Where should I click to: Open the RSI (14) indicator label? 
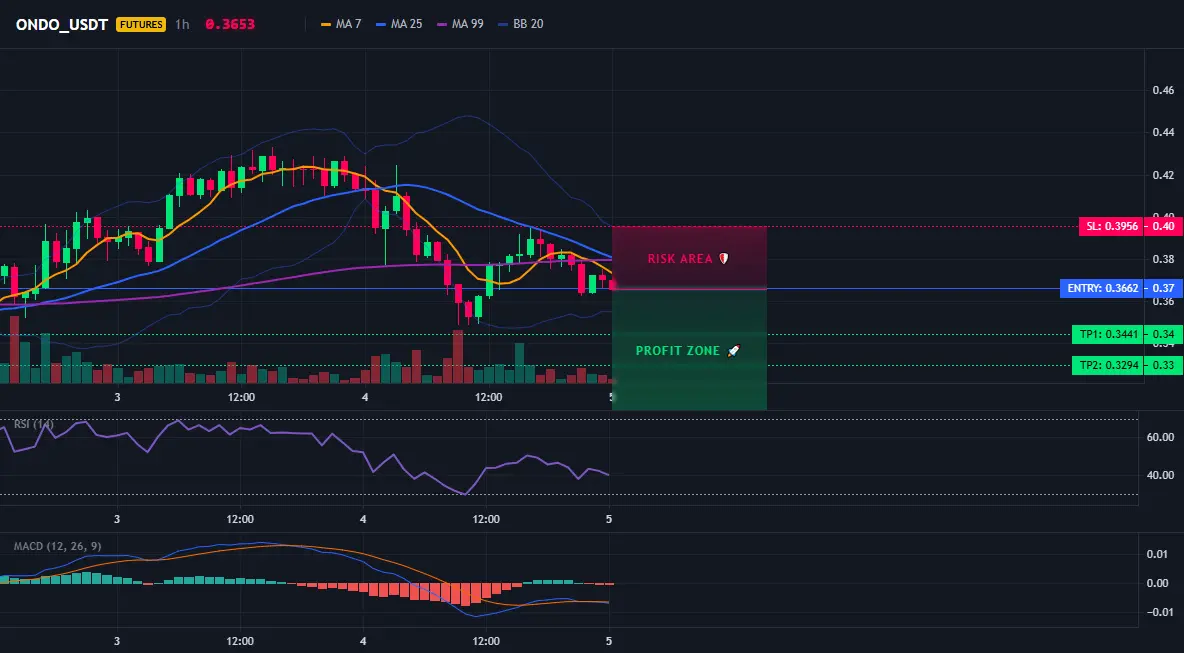point(34,424)
